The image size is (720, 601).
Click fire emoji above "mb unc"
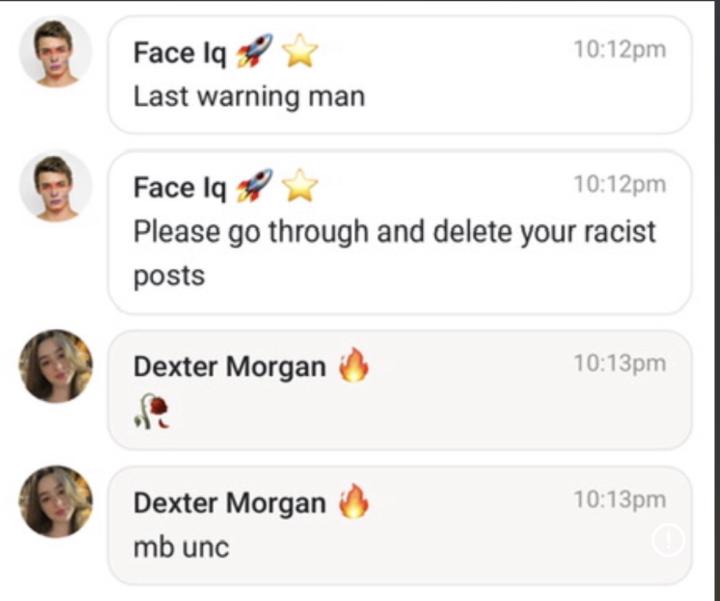[353, 502]
